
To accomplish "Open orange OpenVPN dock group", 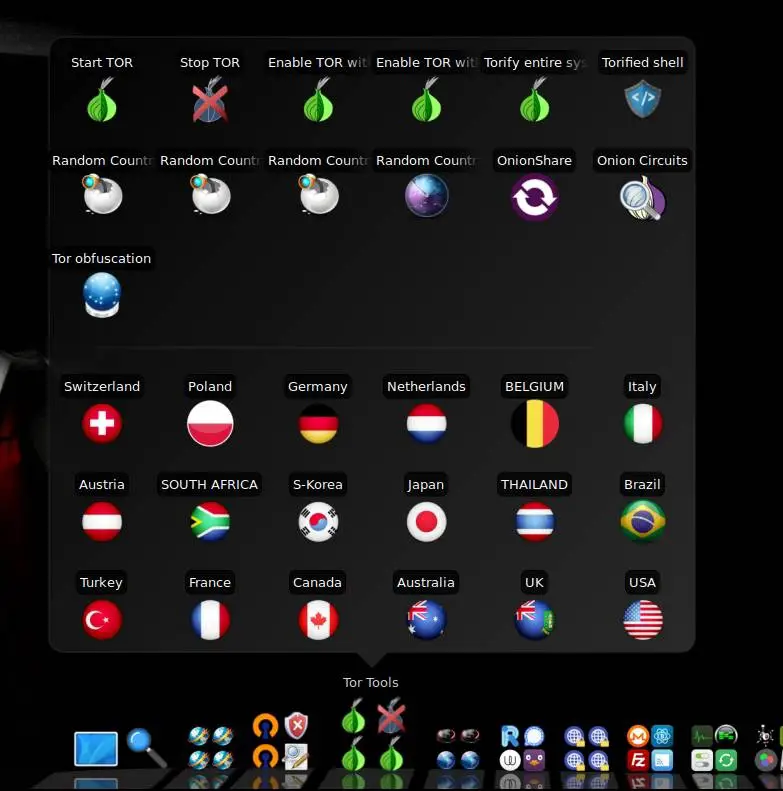I will pos(280,741).
